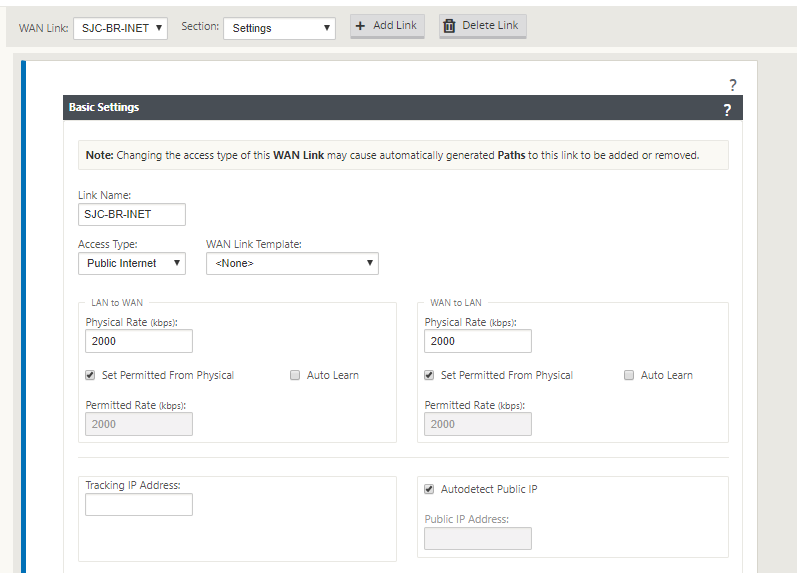This screenshot has width=797, height=573.
Task: Click the disabled Public IP Address field
Action: [478, 538]
